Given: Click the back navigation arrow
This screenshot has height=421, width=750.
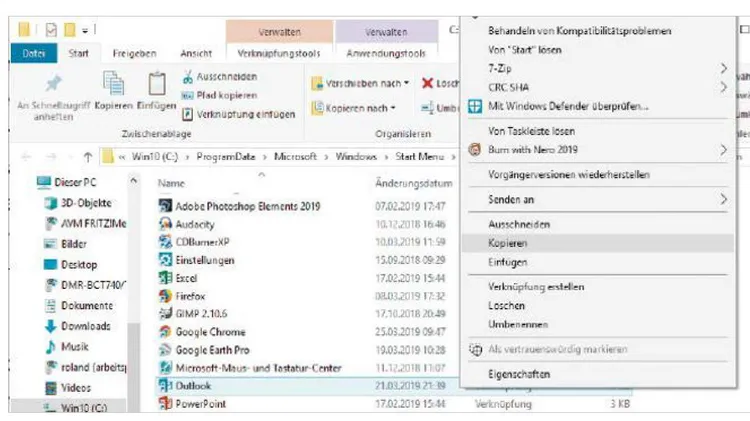Looking at the screenshot, I should click(x=26, y=156).
